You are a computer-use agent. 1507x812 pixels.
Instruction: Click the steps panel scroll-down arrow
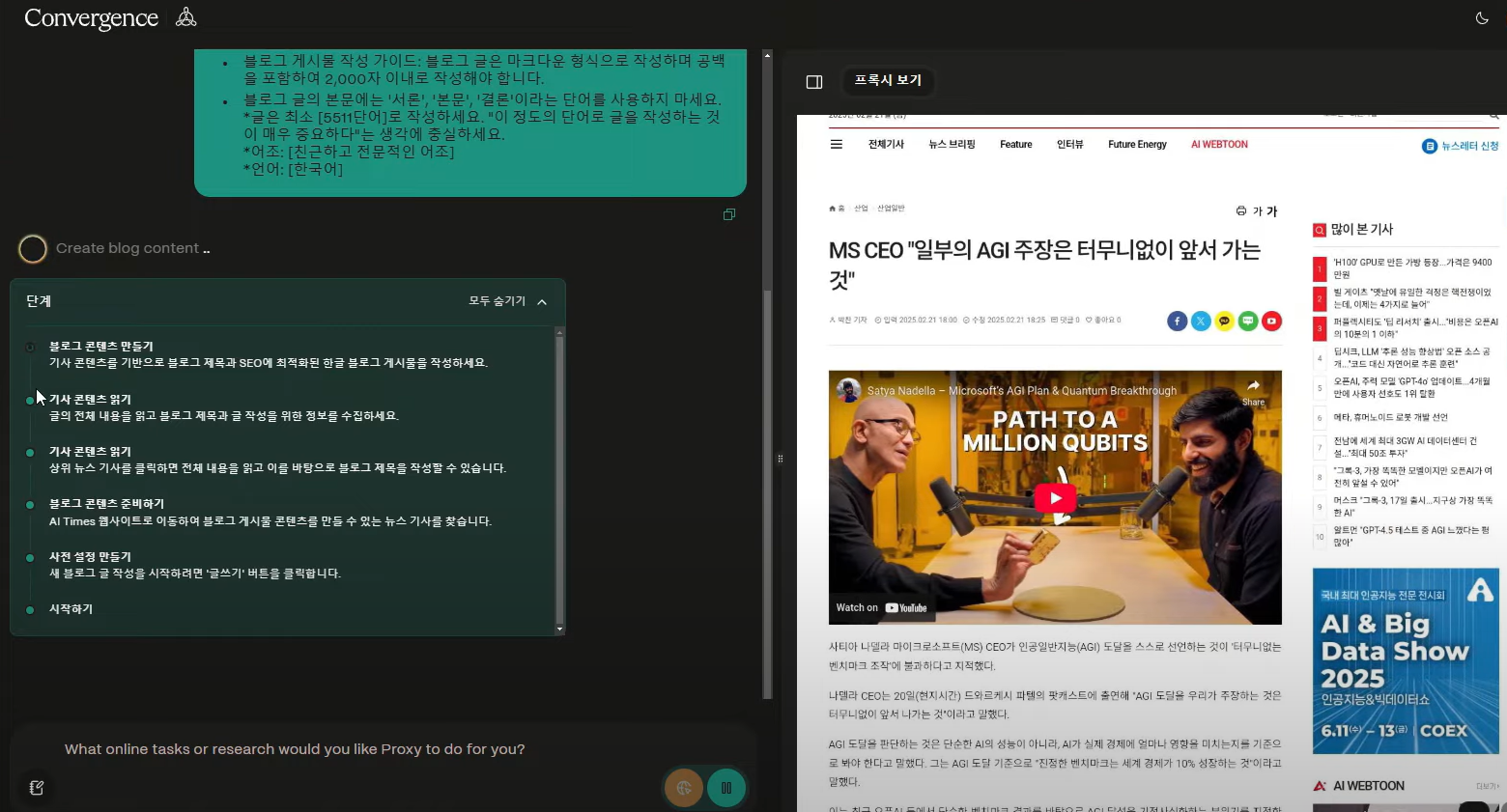[559, 630]
